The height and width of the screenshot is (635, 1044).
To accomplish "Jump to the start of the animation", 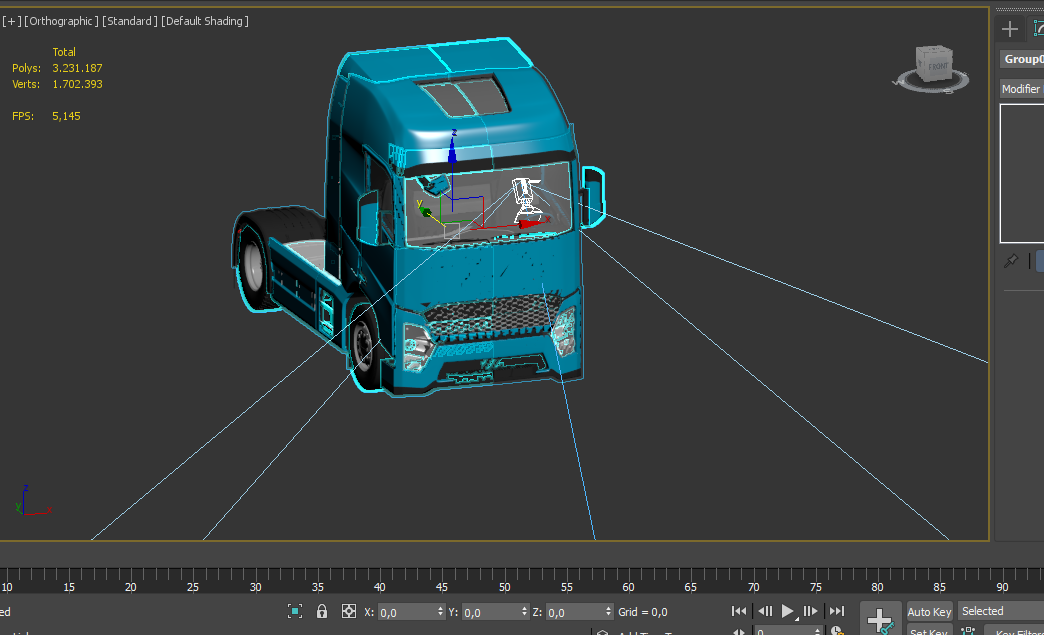I will click(739, 611).
